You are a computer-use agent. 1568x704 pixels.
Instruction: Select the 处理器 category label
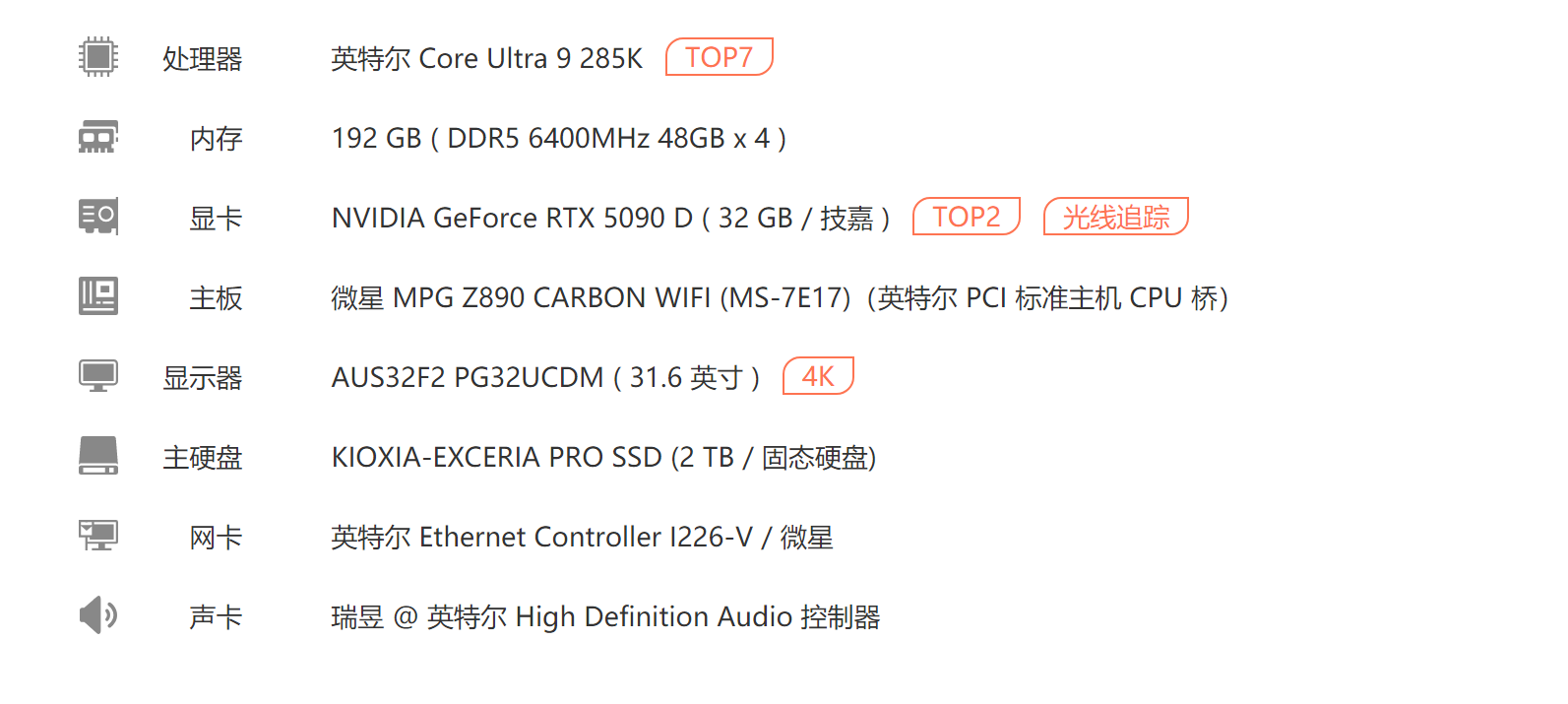(x=201, y=59)
